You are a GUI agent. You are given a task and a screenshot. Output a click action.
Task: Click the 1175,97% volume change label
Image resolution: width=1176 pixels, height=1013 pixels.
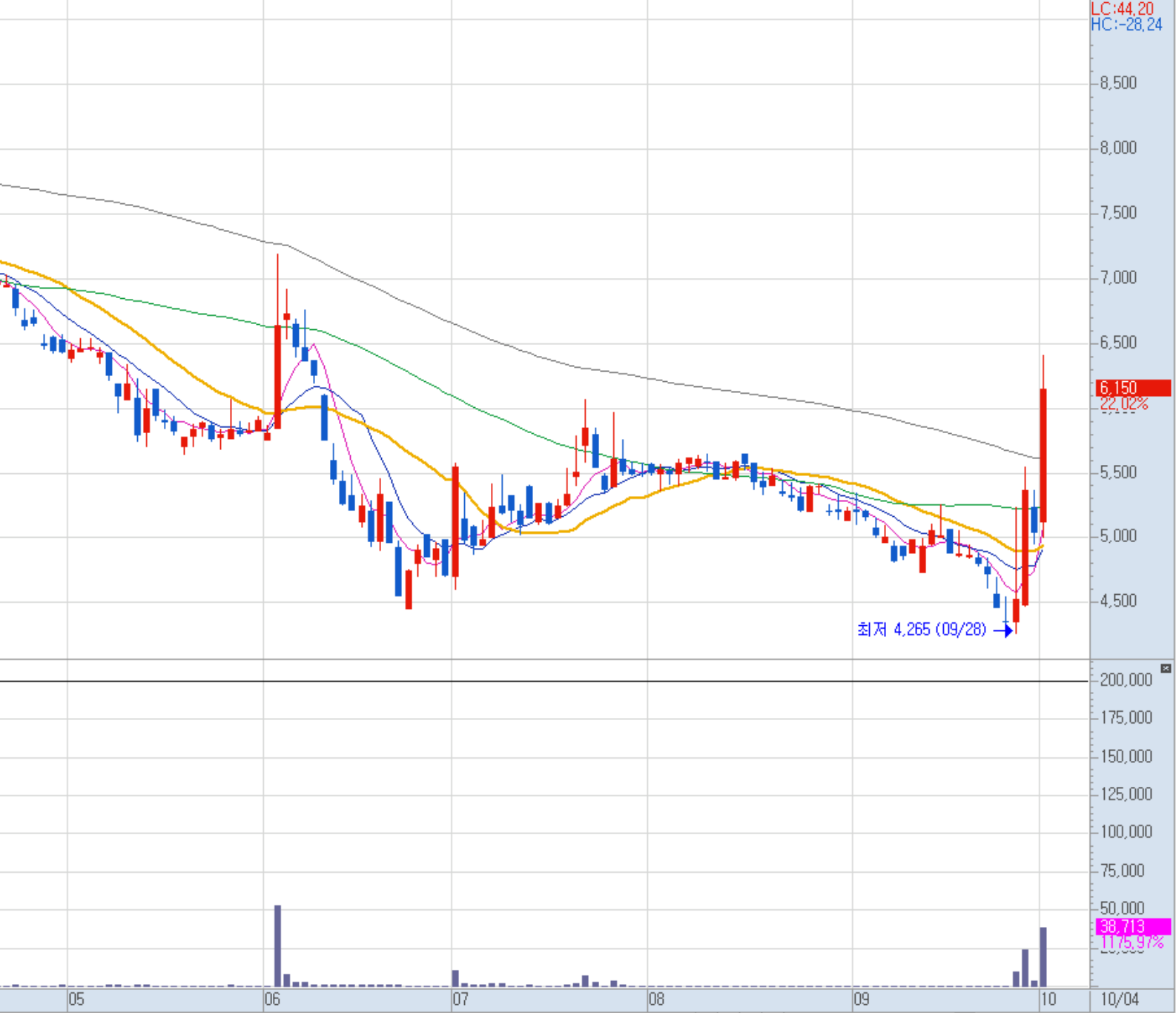pyautogui.click(x=1132, y=943)
